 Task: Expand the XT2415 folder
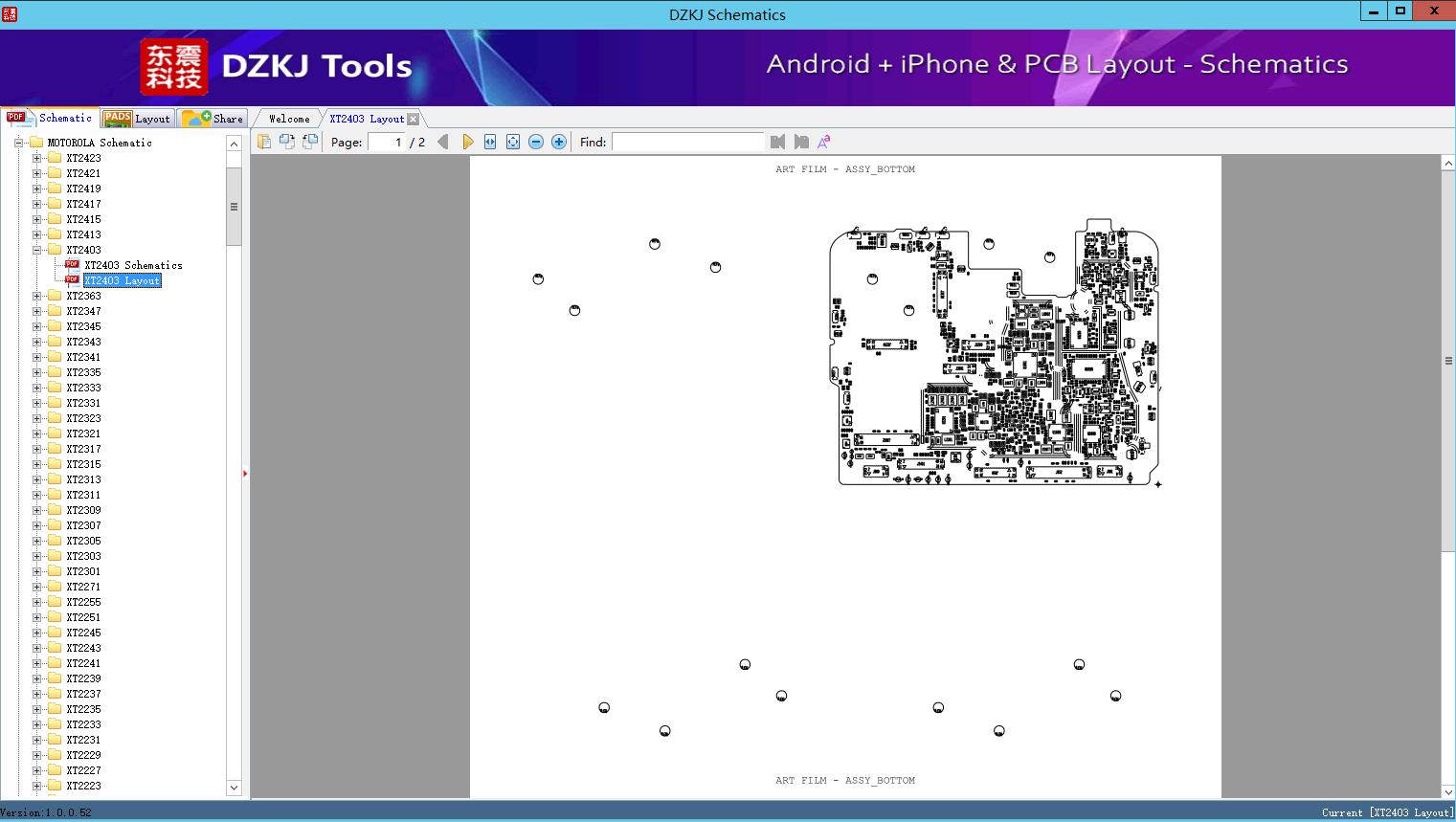pyautogui.click(x=36, y=219)
